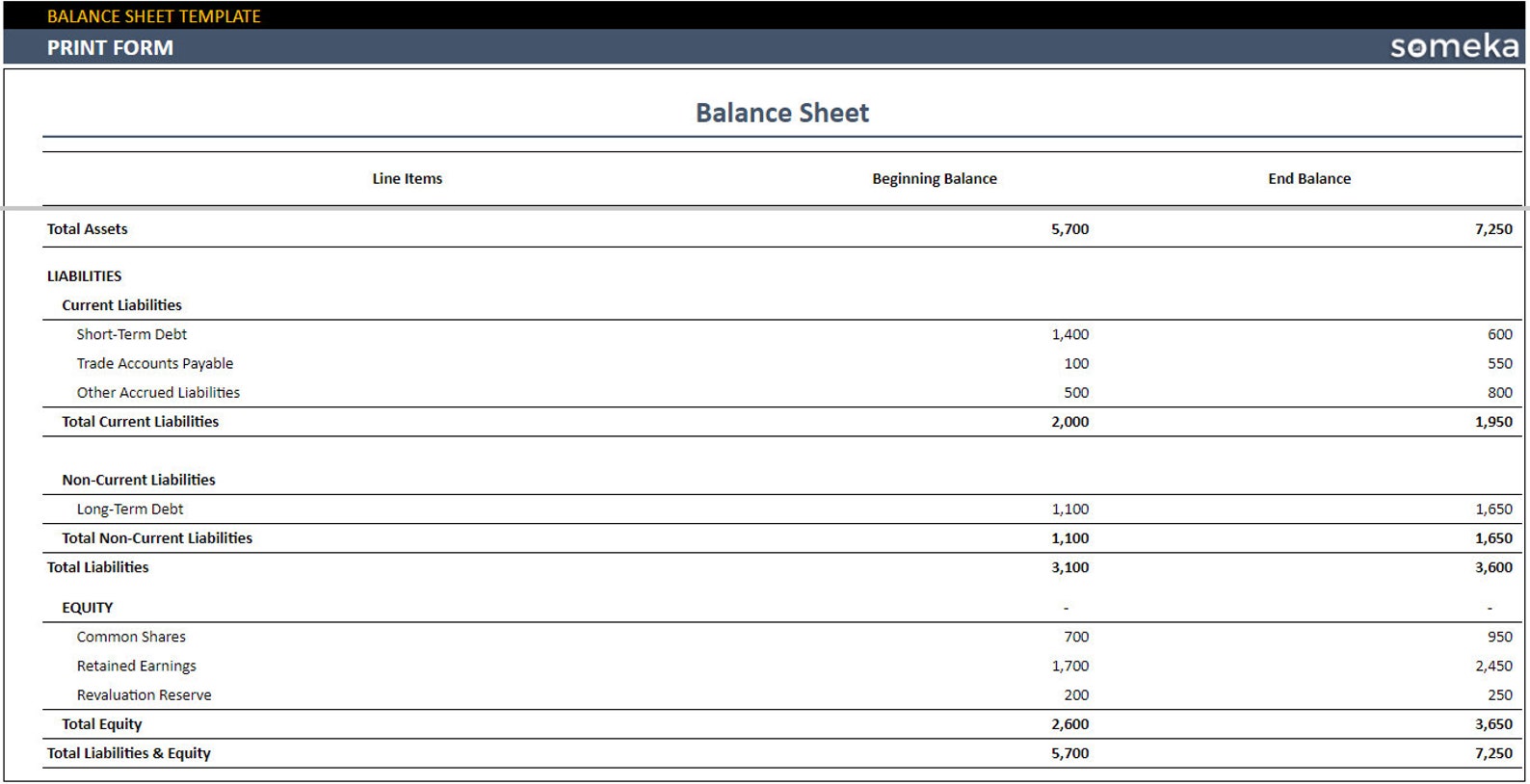Click the Line Items column header
This screenshot has width=1530, height=784.
point(408,178)
